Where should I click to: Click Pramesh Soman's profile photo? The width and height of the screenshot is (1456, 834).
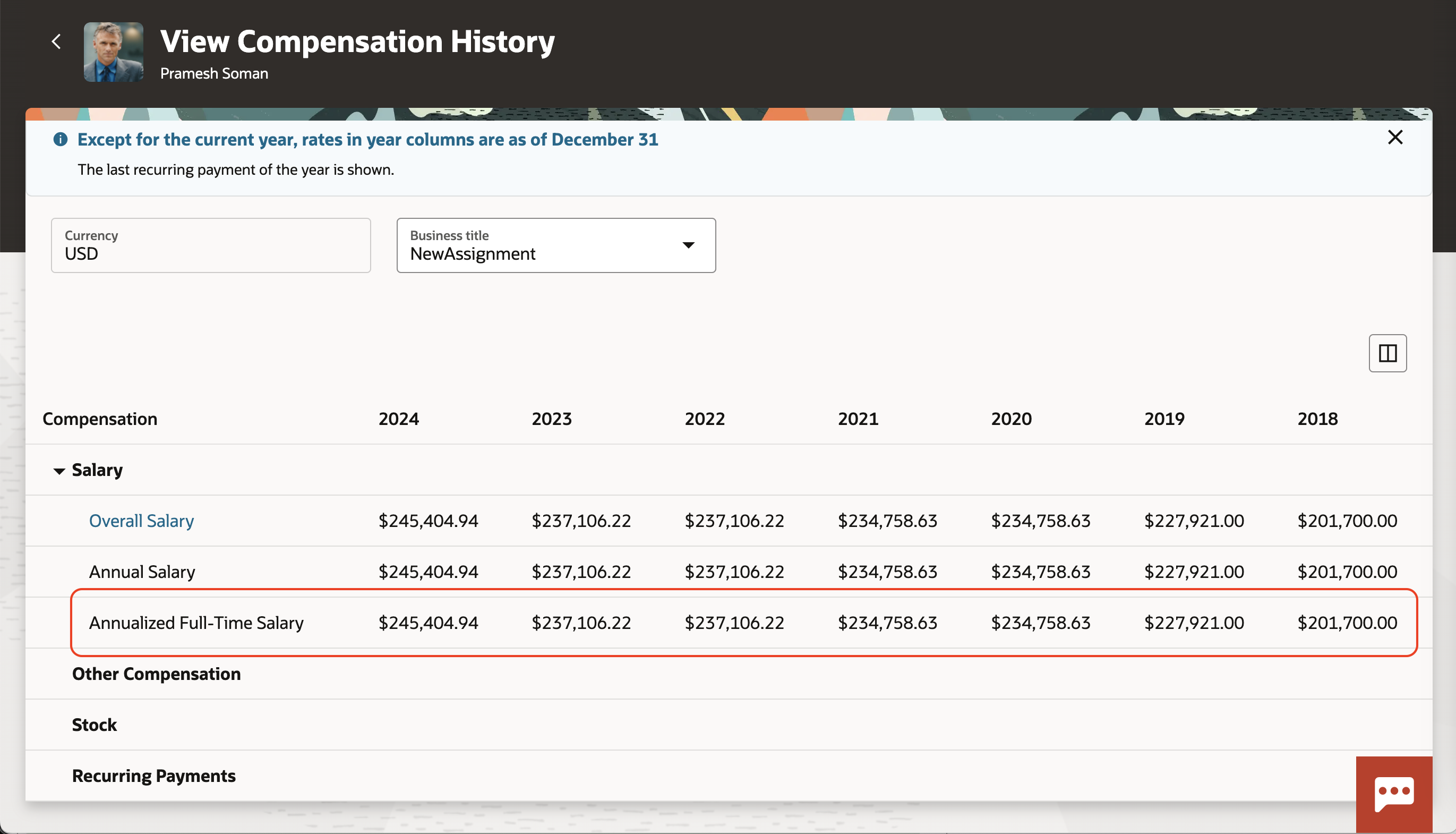(x=113, y=52)
